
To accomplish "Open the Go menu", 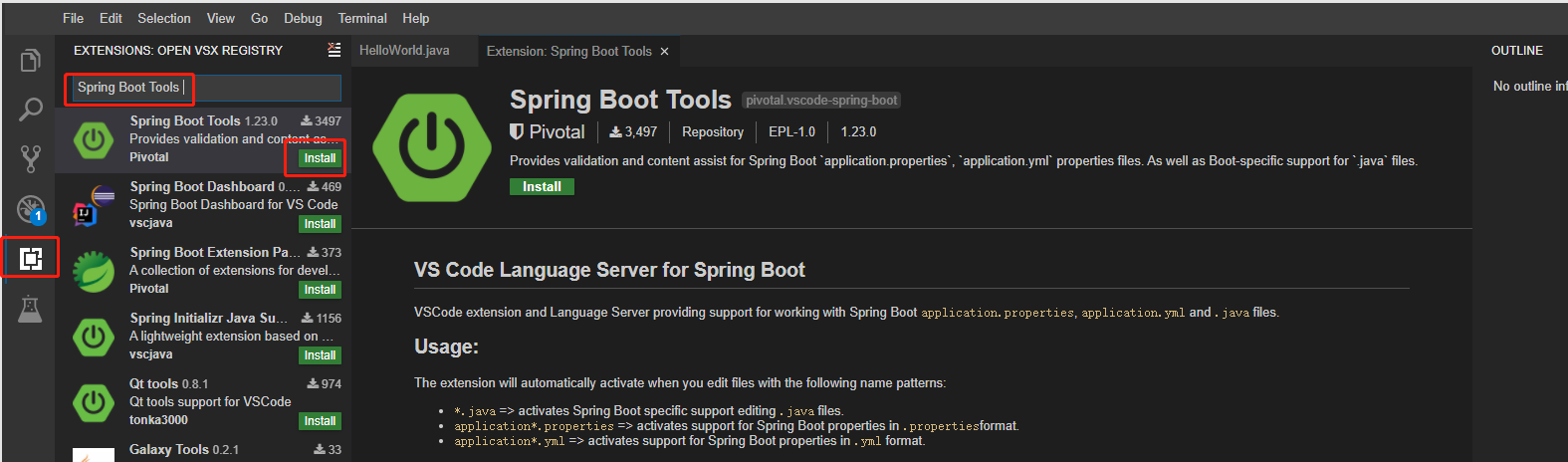I will point(259,18).
